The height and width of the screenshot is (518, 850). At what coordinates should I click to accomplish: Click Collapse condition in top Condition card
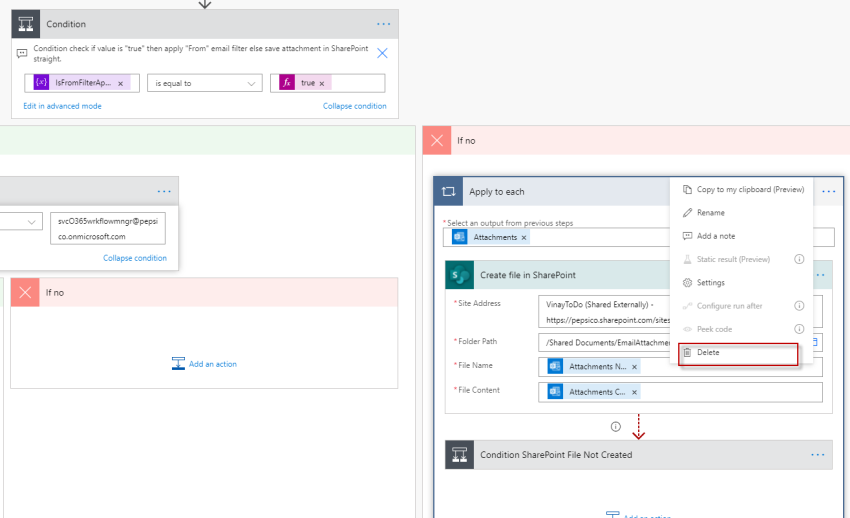(x=355, y=106)
